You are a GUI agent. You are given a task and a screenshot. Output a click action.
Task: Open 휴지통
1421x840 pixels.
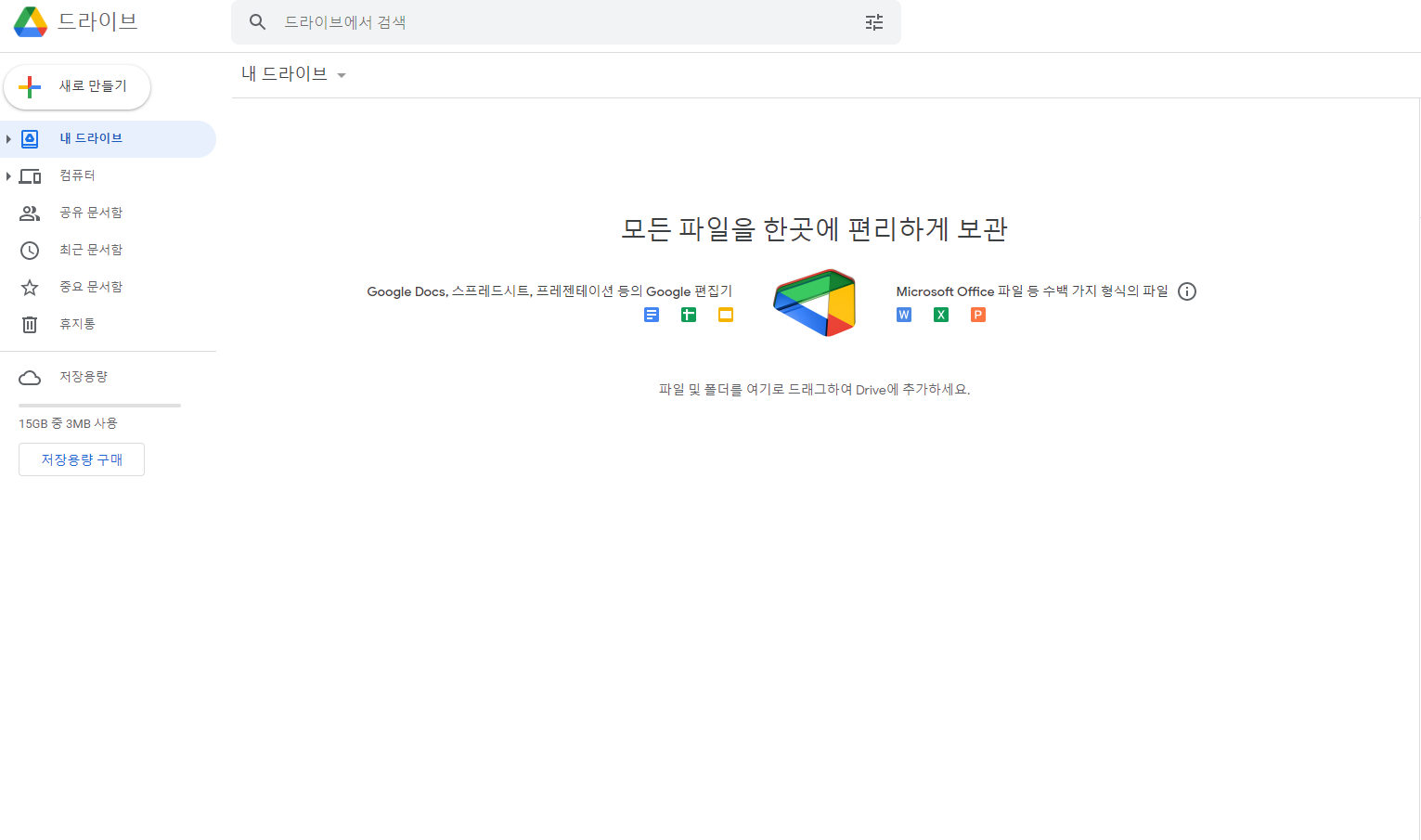tap(108, 324)
